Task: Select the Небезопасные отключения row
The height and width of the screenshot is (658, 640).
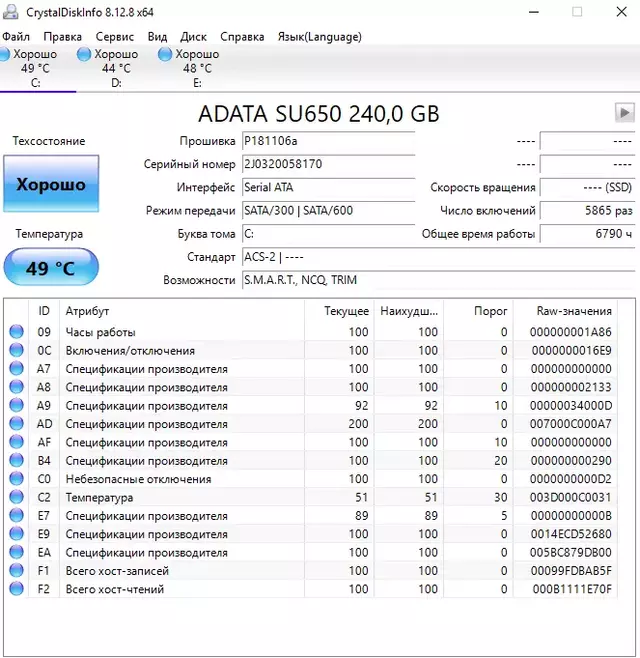Action: (x=311, y=479)
